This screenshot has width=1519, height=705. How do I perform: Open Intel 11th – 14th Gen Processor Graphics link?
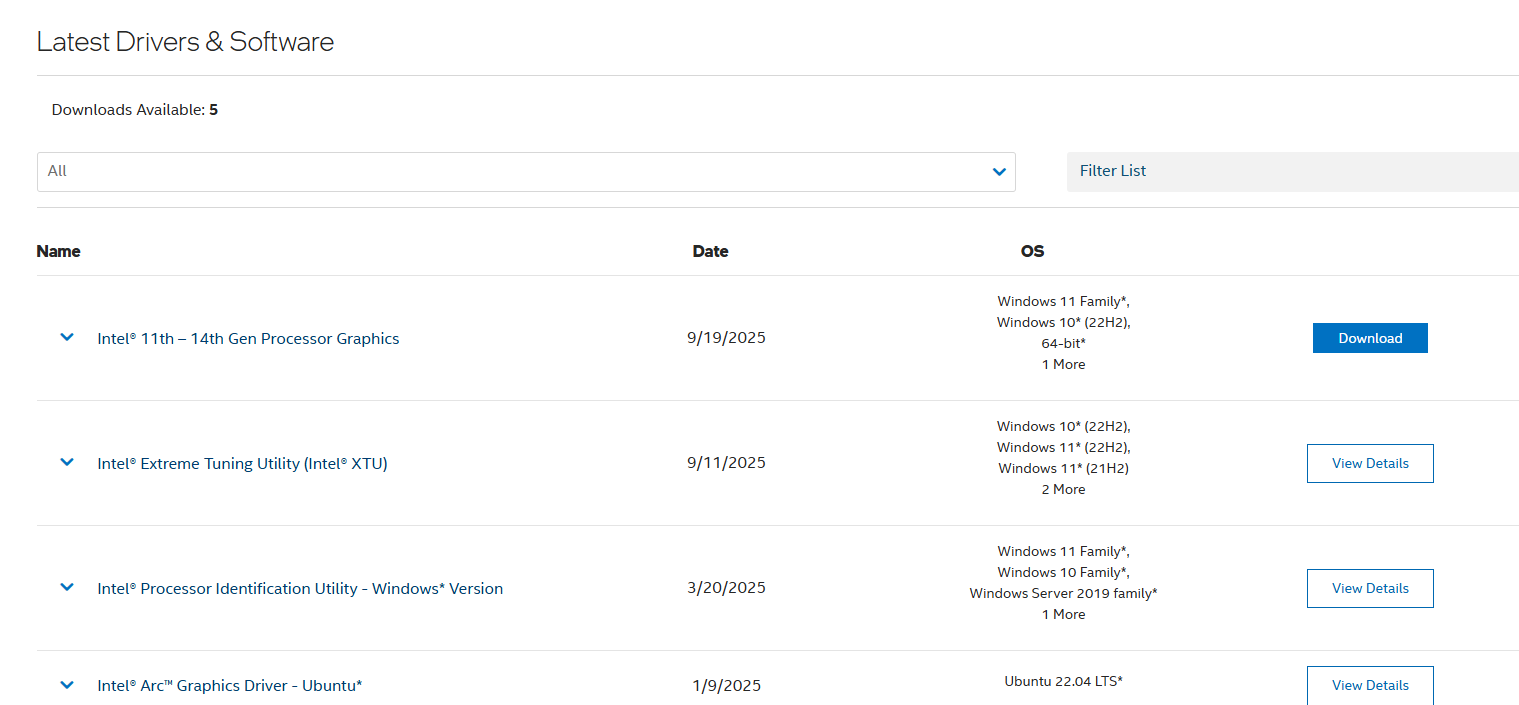(x=248, y=339)
